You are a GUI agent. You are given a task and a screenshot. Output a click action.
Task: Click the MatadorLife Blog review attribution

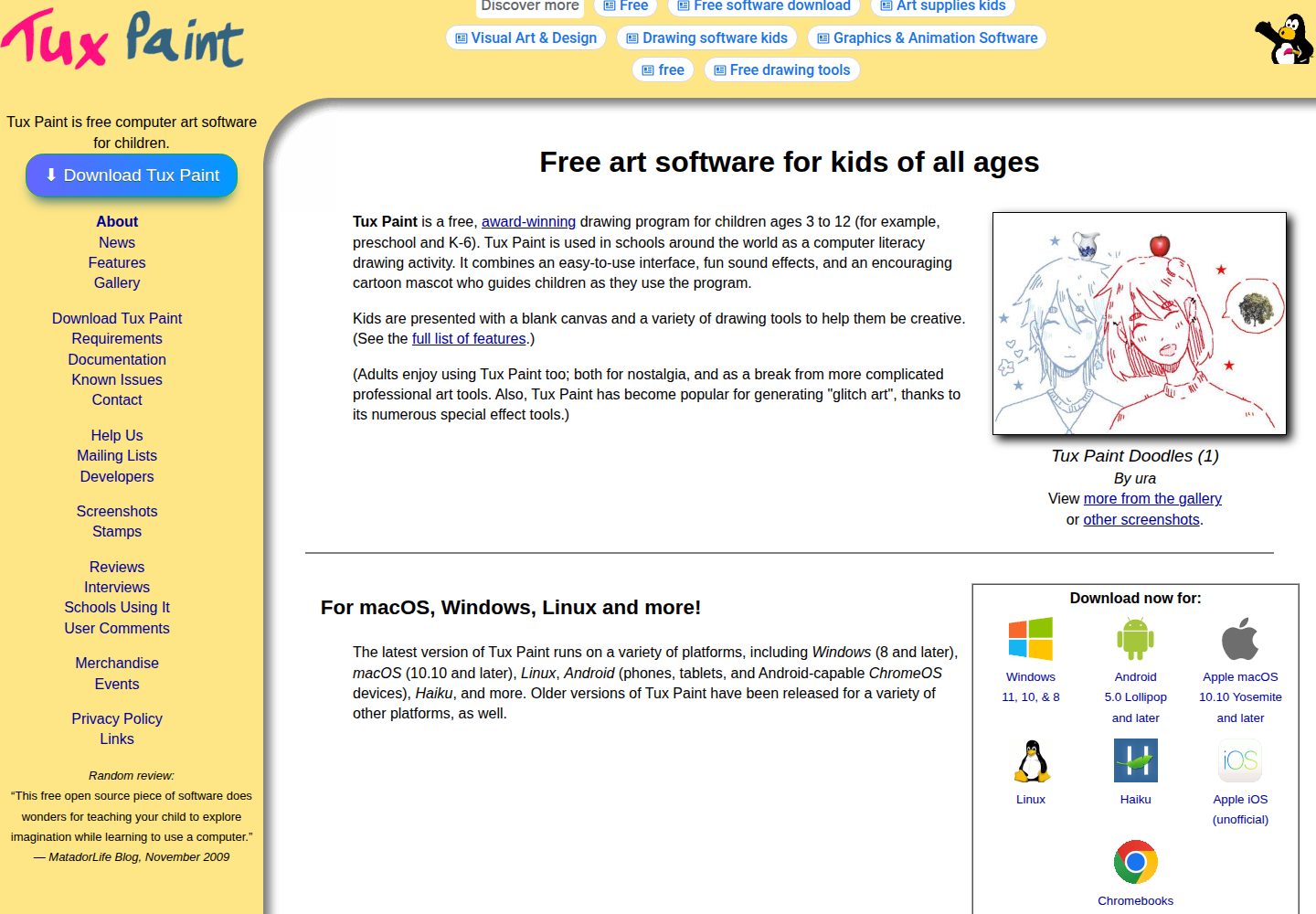132,856
